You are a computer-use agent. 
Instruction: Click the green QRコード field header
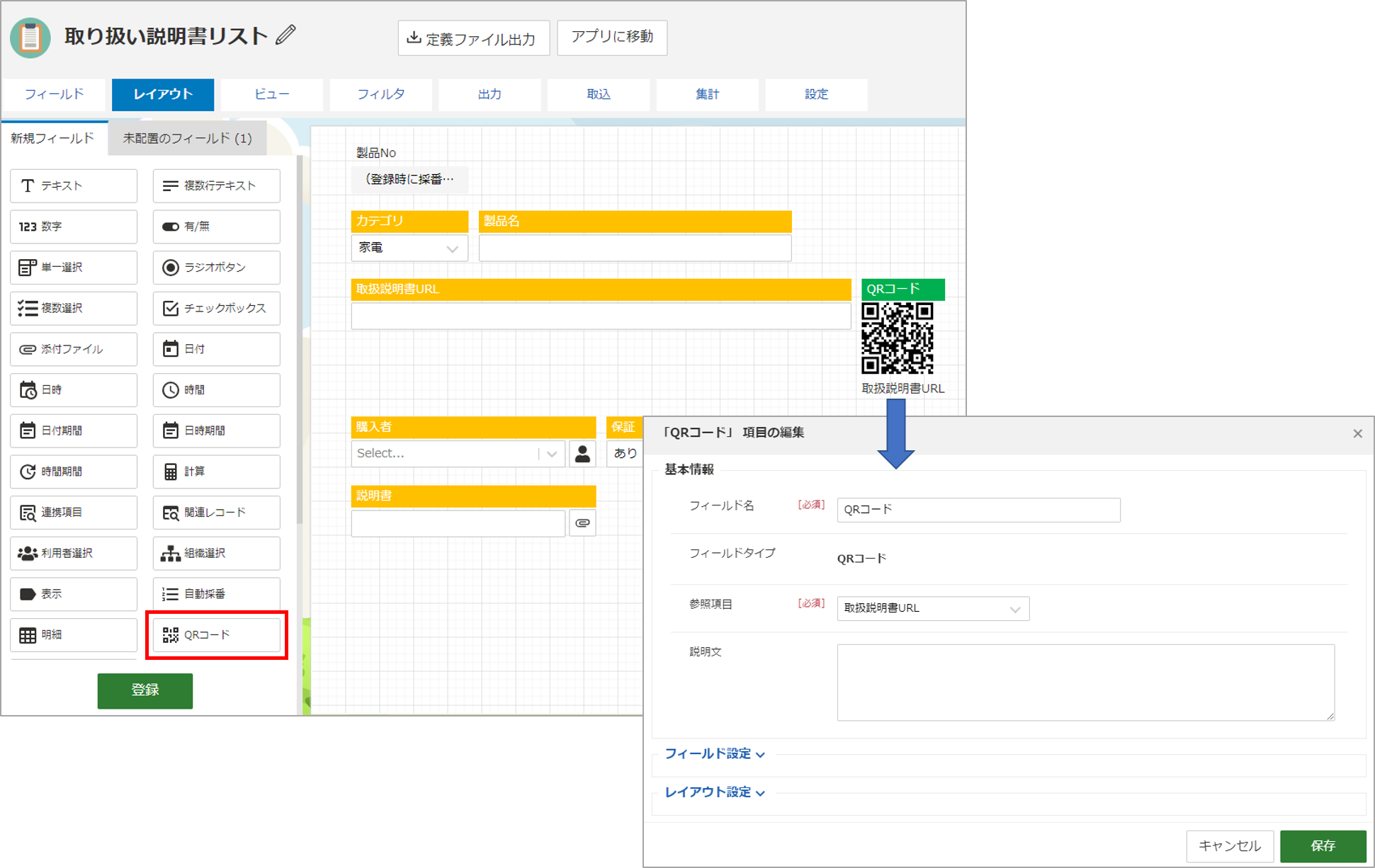[903, 290]
